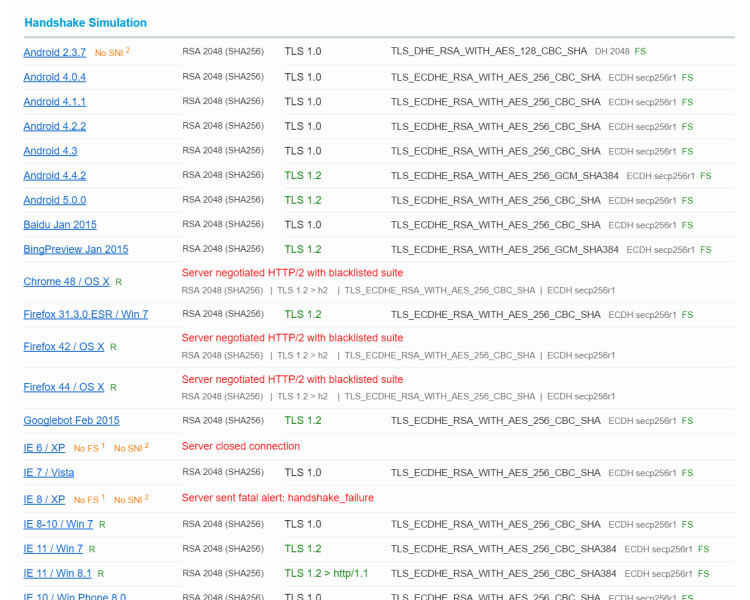Click the CBC_SHA384 cipher in IE 11 / Win 7 row
The image size is (750, 600).
(504, 549)
